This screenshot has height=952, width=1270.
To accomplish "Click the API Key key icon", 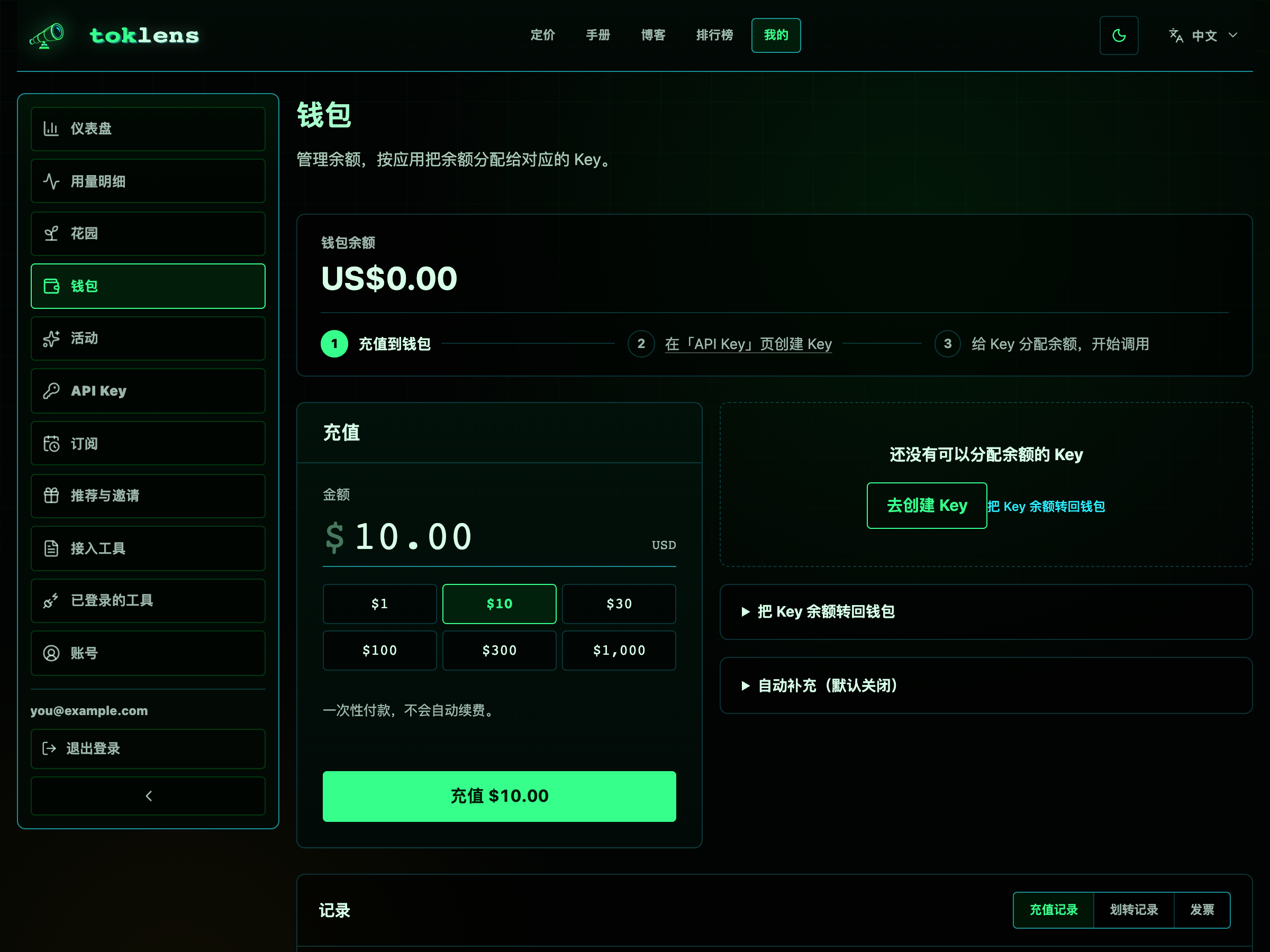I will (x=51, y=391).
